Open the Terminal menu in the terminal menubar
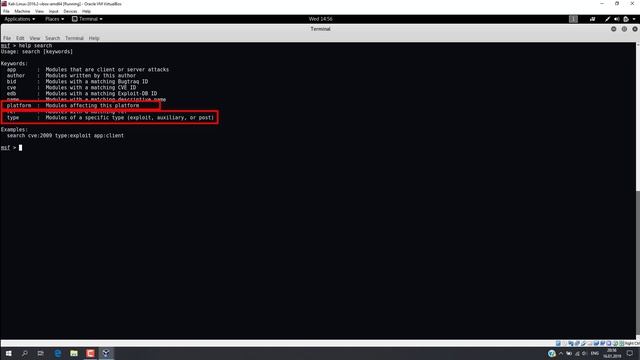This screenshot has height=360, width=640. pos(74,38)
